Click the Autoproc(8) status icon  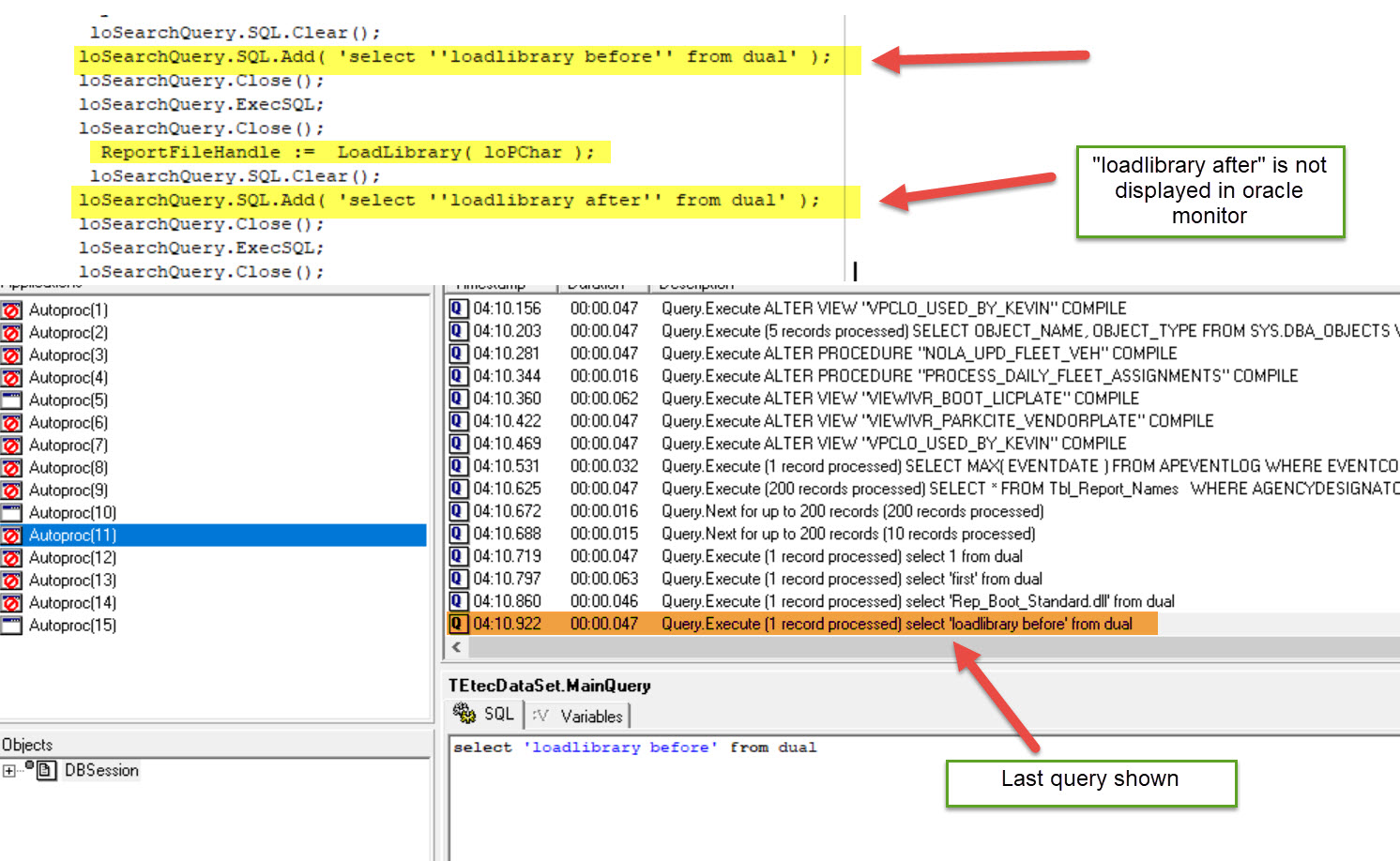11,467
